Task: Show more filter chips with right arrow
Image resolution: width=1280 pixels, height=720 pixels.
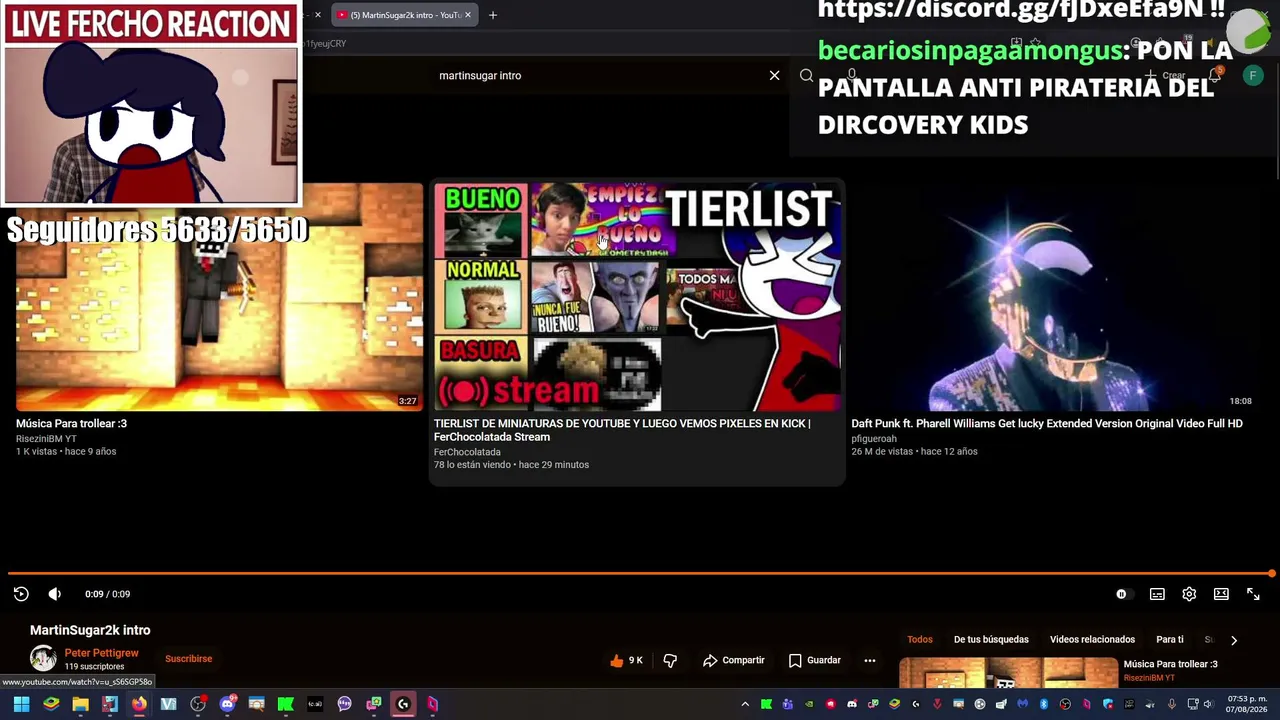Action: coord(1233,640)
